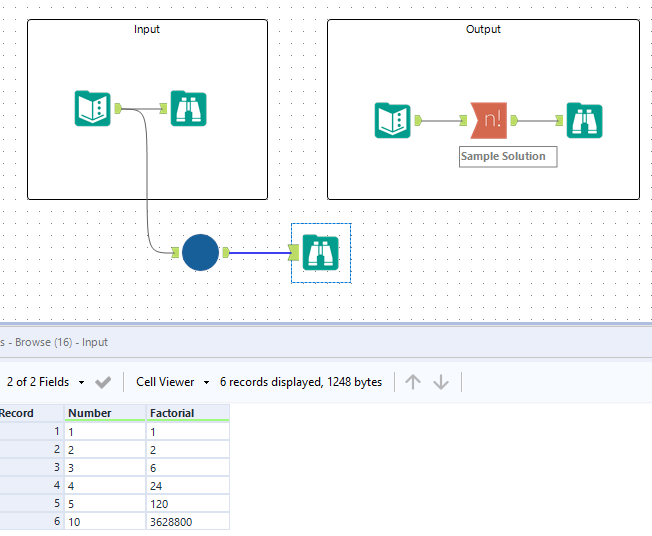Click the Factorial column header
This screenshot has height=536, width=652.
[x=172, y=413]
